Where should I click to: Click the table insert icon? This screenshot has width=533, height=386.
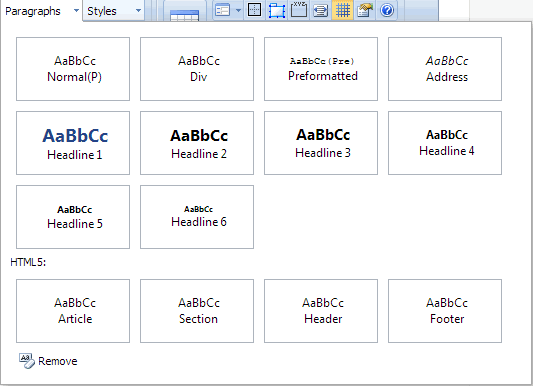pos(185,14)
